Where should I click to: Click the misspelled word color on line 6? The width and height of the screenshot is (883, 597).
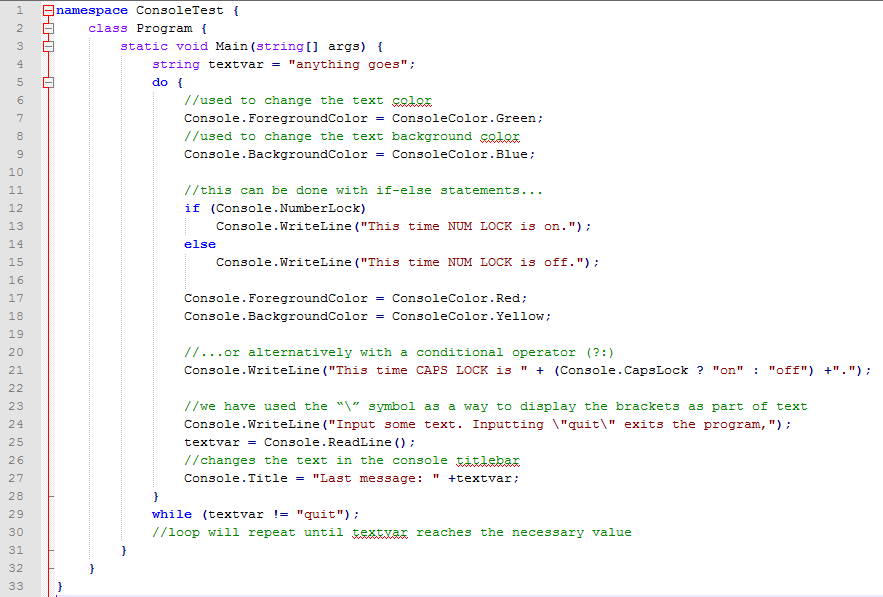pos(412,101)
